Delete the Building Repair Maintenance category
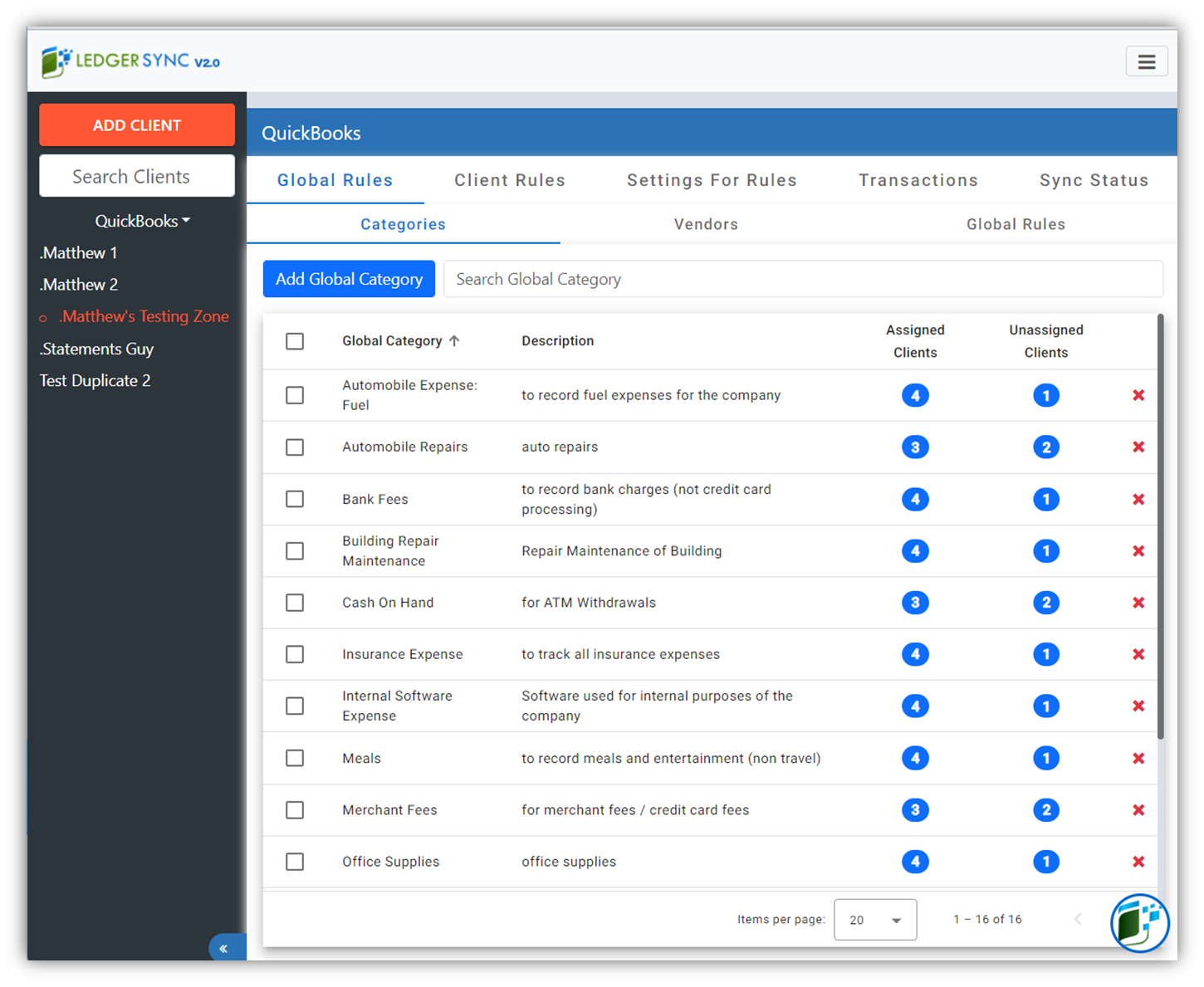This screenshot has width=1204, height=987. [1138, 550]
